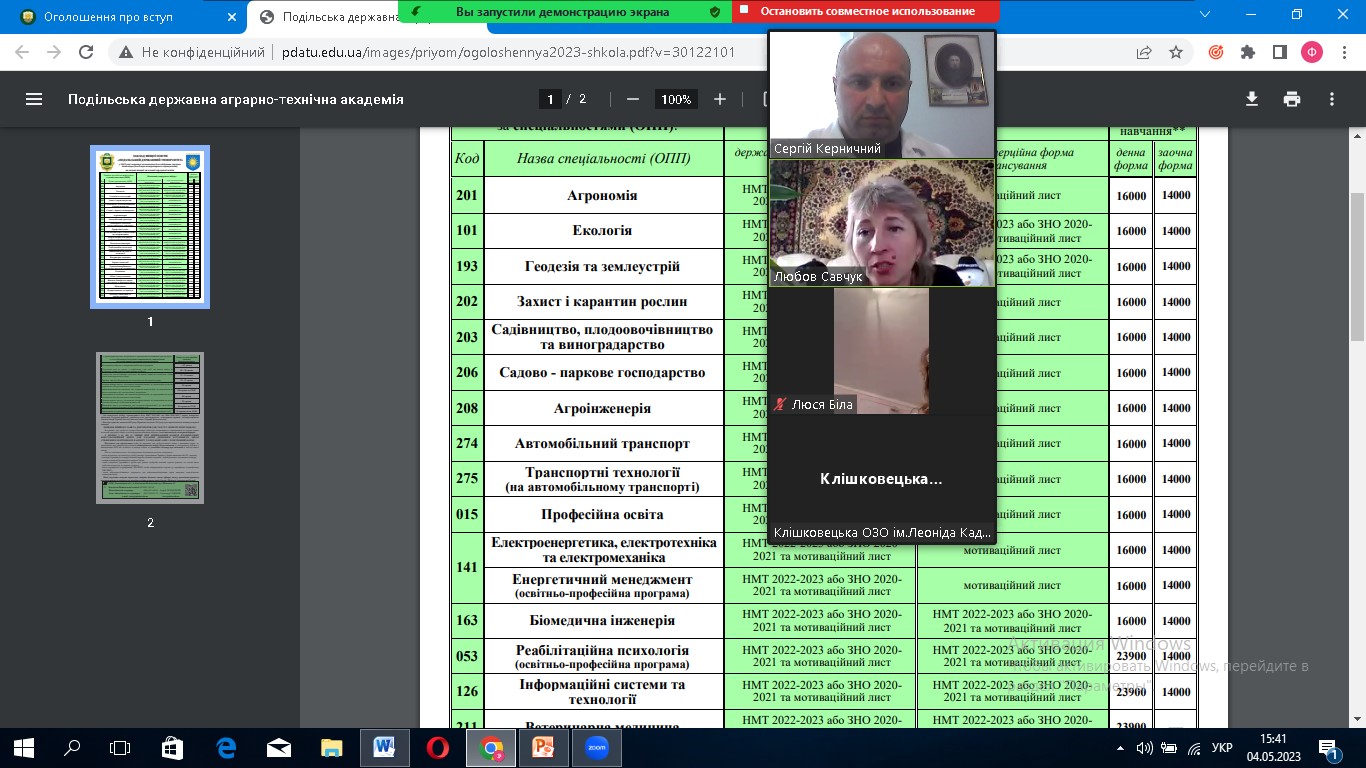
Task: Open PDF viewer more actions menu
Action: [x=1332, y=99]
